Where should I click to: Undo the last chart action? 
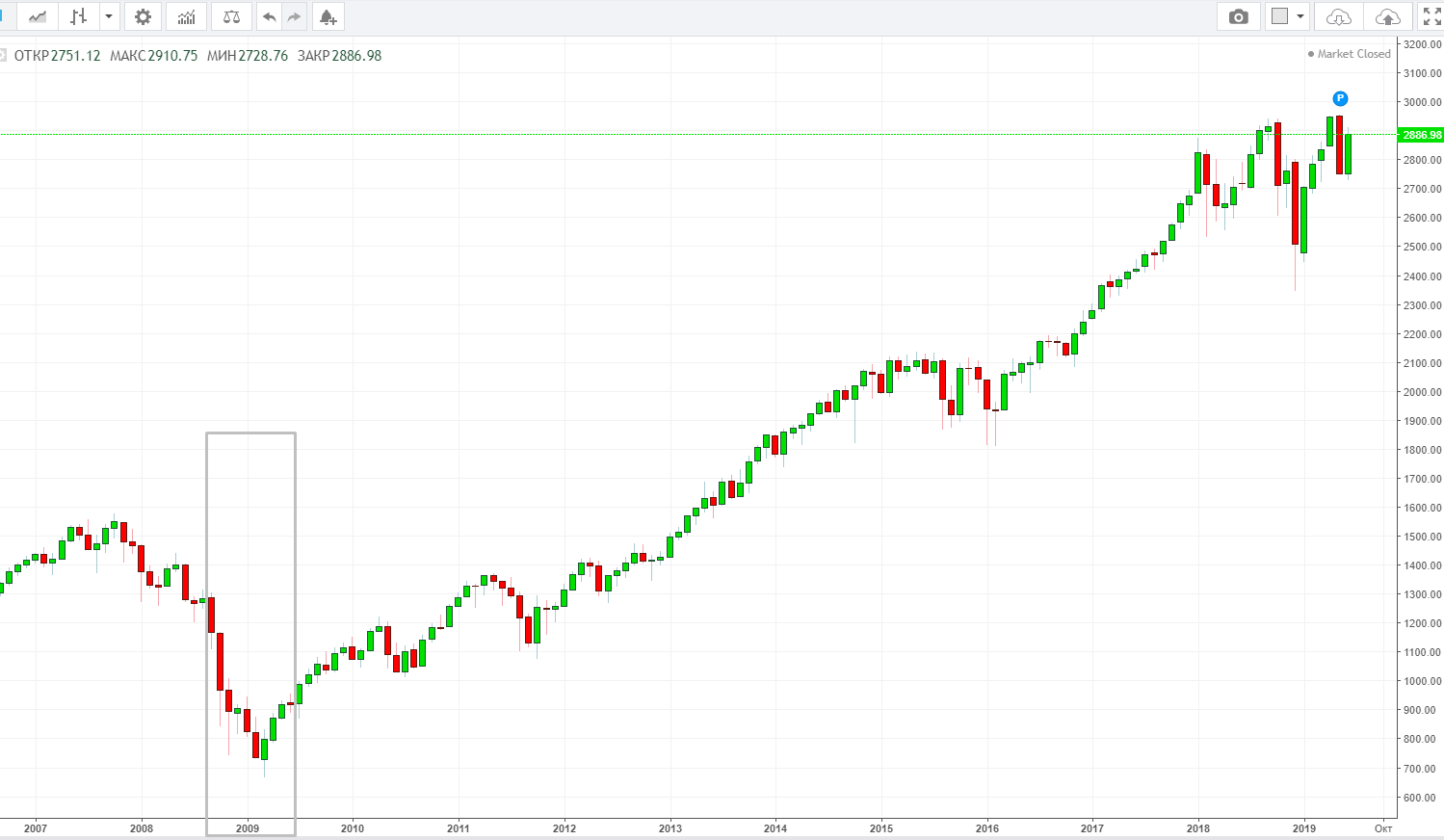coord(269,16)
